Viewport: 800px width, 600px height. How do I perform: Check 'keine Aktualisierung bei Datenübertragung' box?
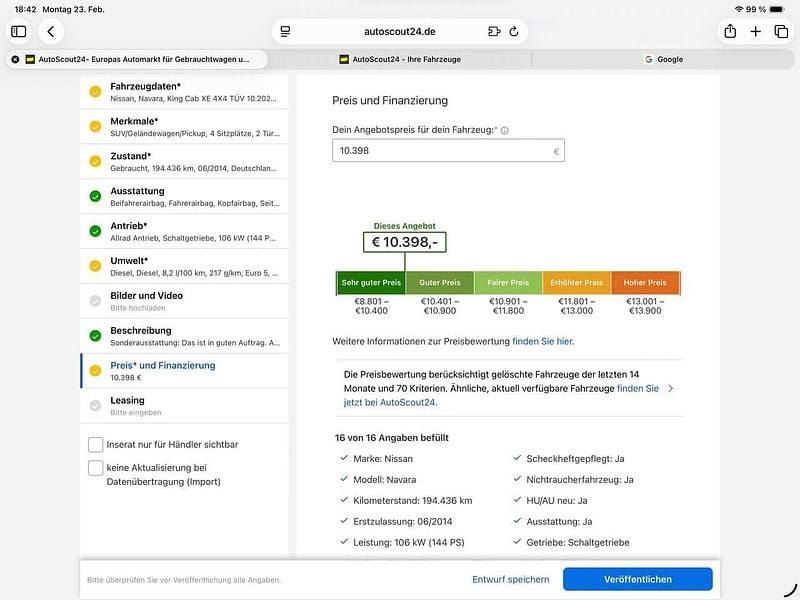coord(96,467)
